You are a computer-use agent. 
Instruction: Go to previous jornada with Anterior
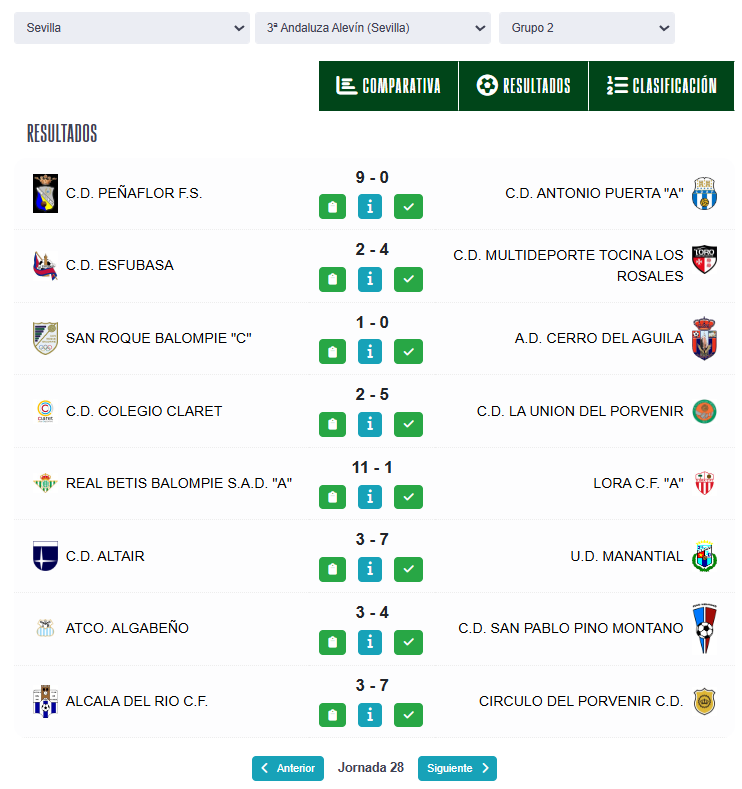tap(288, 768)
